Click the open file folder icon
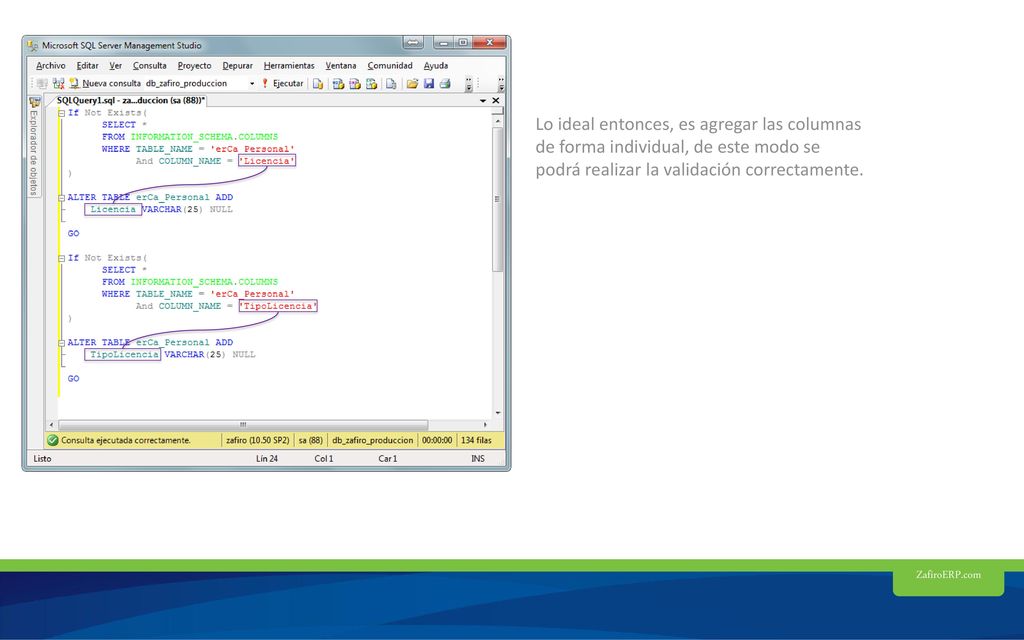Viewport: 1024px width, 640px height. (x=412, y=84)
